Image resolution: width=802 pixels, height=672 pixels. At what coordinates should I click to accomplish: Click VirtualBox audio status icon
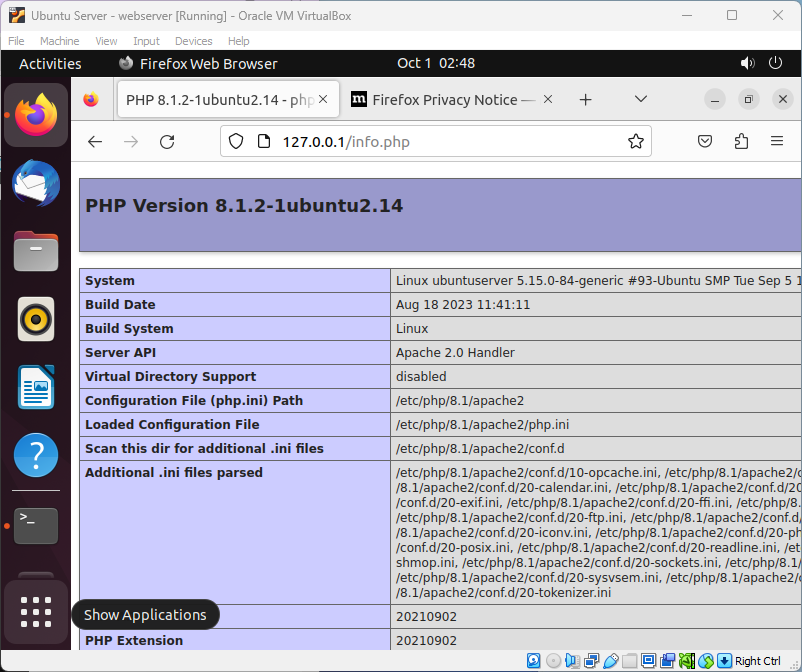point(572,661)
